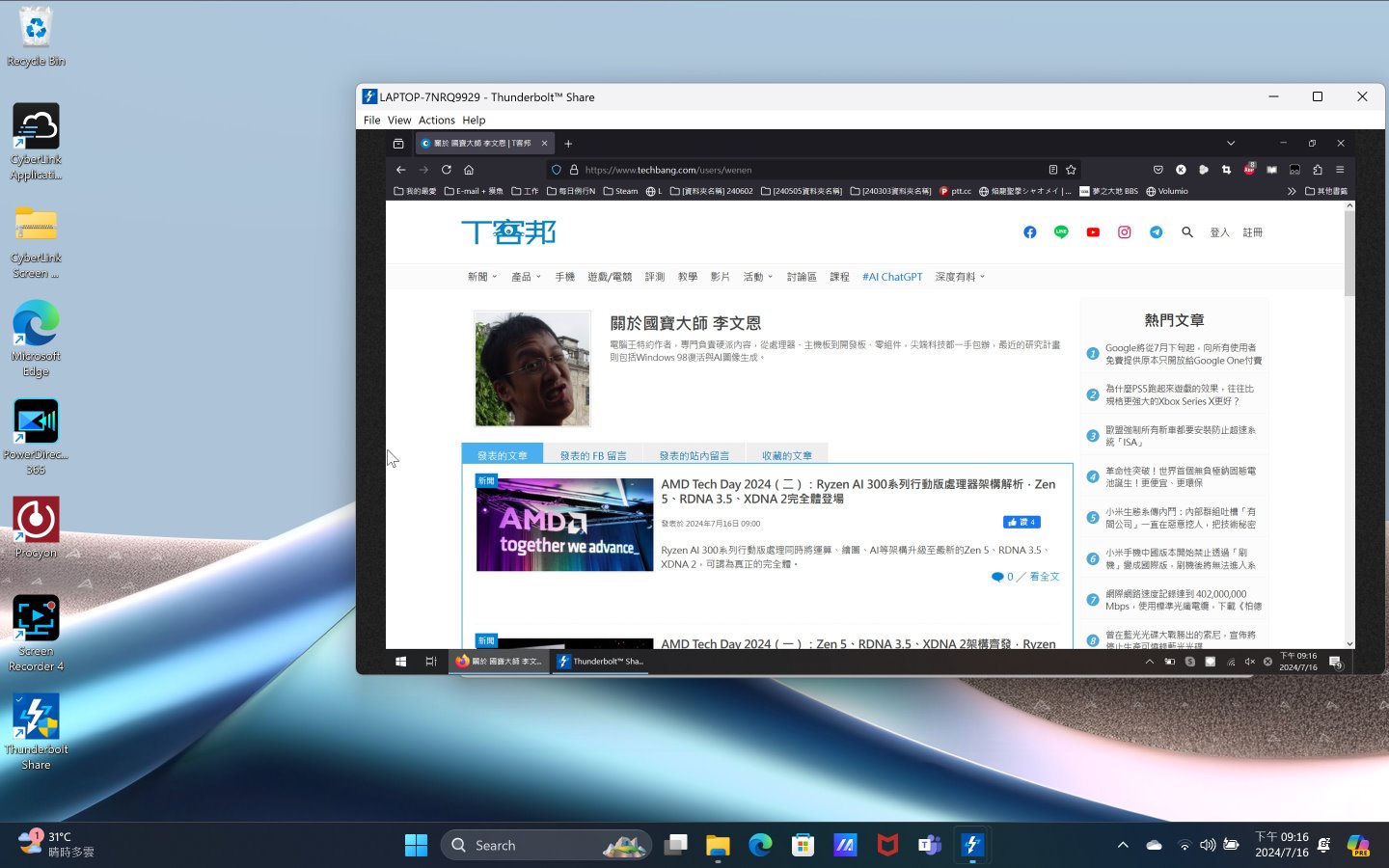This screenshot has width=1389, height=868.
Task: Open the T客邦 YouTube icon
Action: point(1093,232)
